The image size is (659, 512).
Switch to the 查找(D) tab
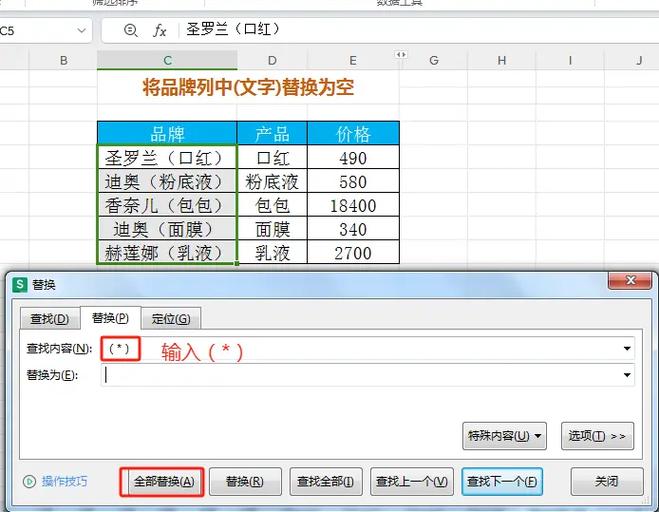[x=50, y=319]
